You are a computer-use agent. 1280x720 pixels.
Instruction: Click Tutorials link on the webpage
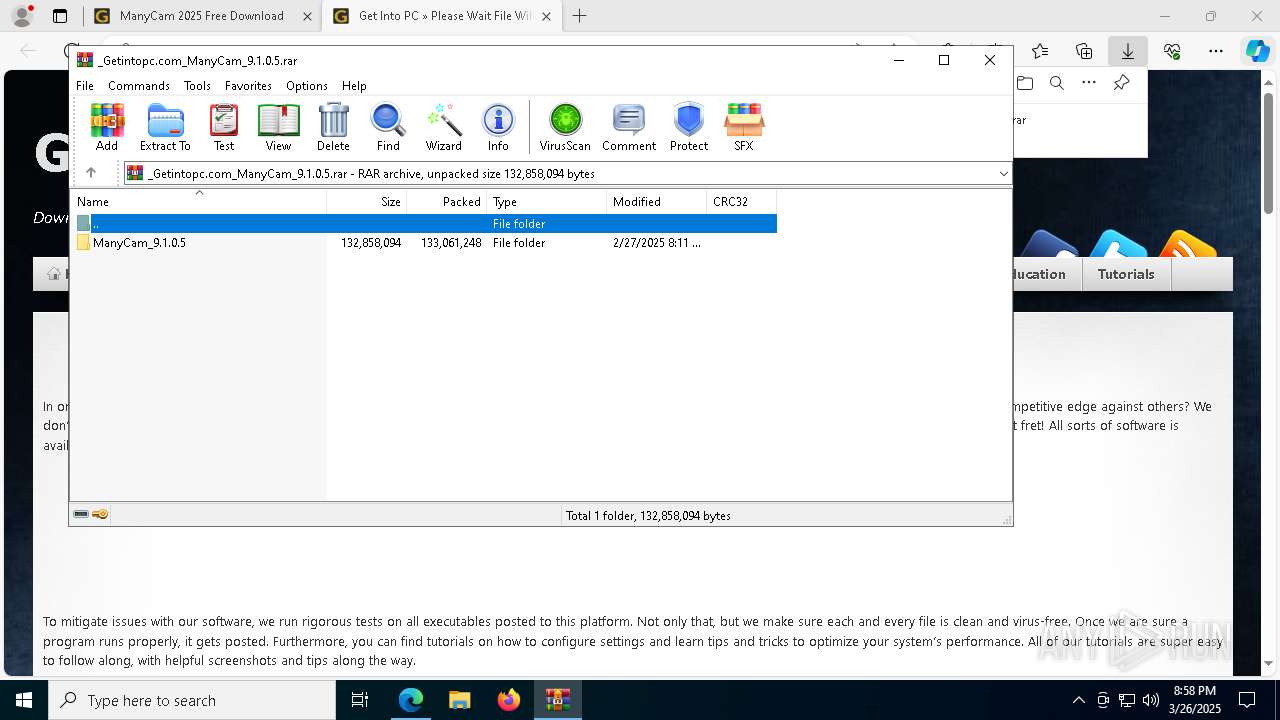tap(1126, 274)
